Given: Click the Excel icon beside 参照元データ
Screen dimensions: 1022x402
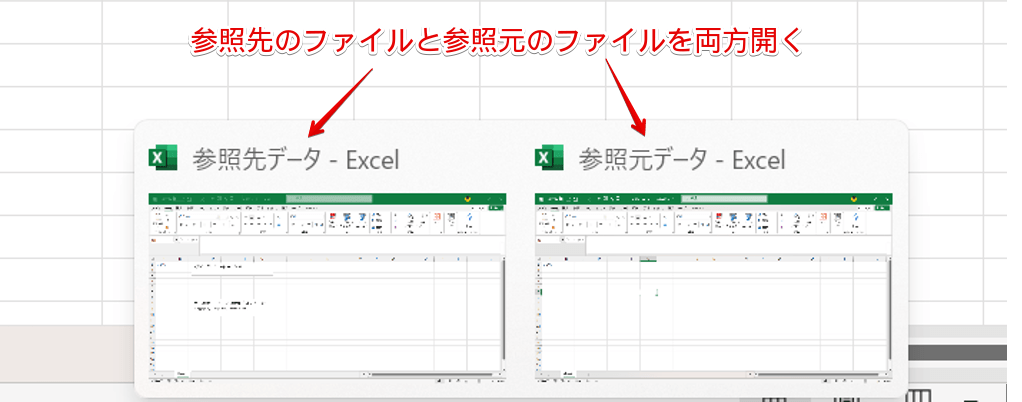Looking at the screenshot, I should click(549, 158).
